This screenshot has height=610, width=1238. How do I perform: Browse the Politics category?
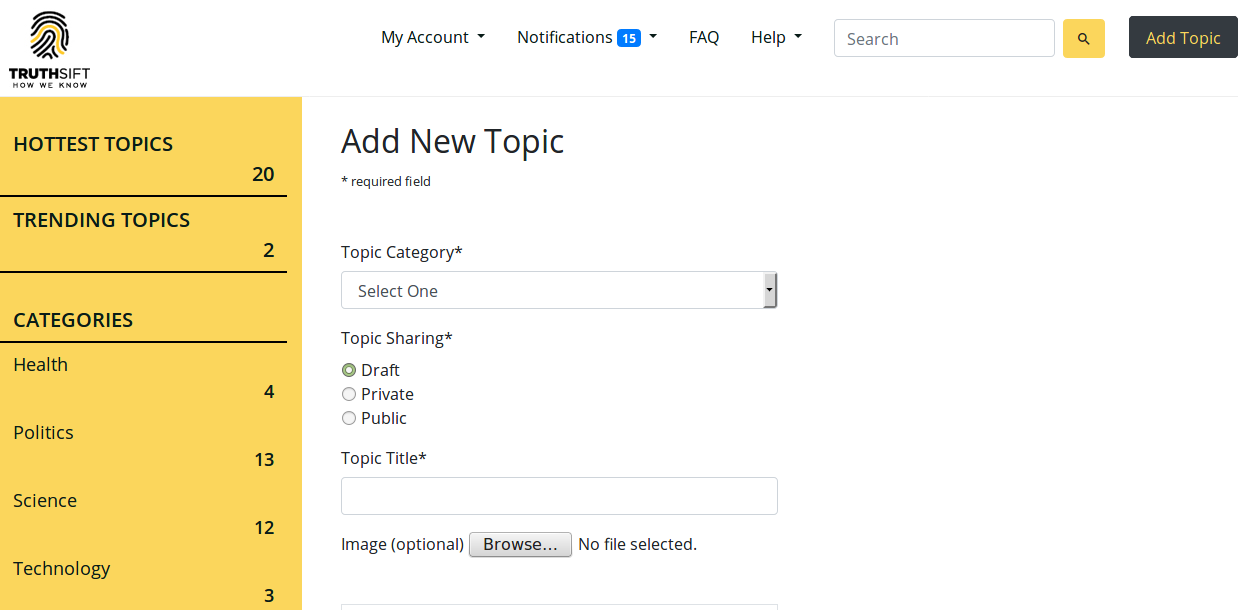pos(44,433)
